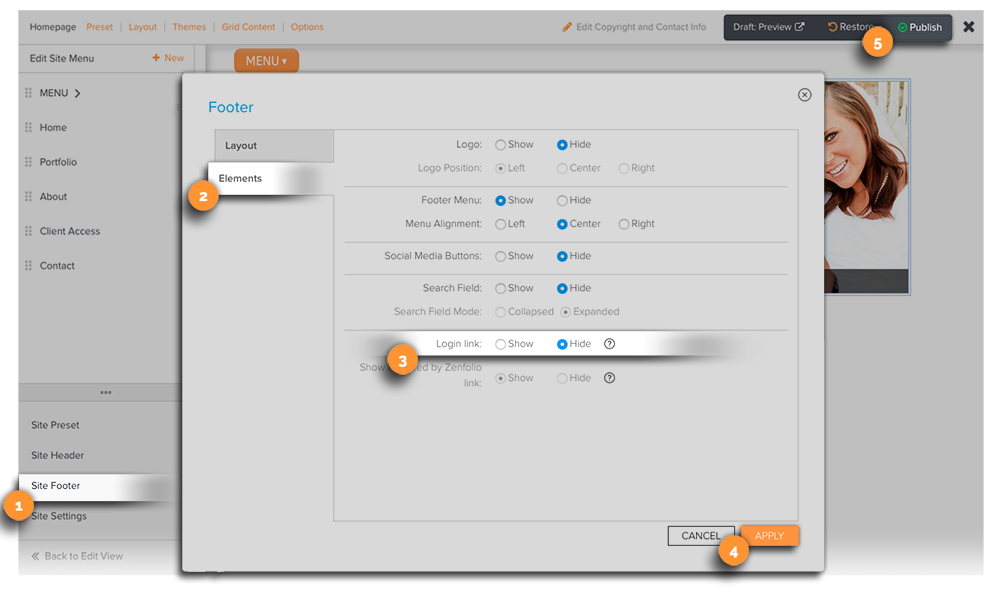Select the Portfolio menu entry
This screenshot has height=593, width=1000.
click(x=58, y=162)
